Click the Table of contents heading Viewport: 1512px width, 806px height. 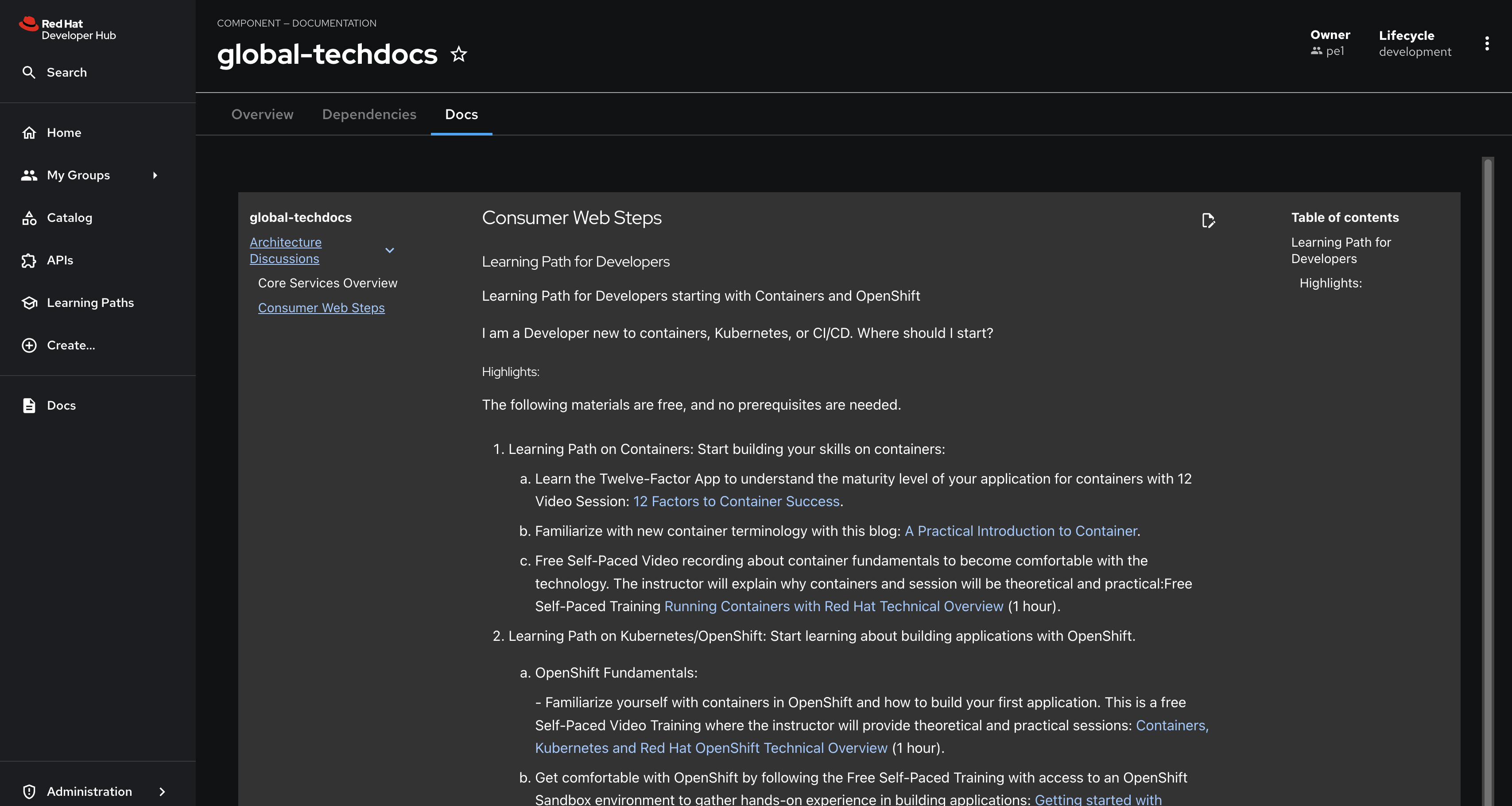[1345, 218]
